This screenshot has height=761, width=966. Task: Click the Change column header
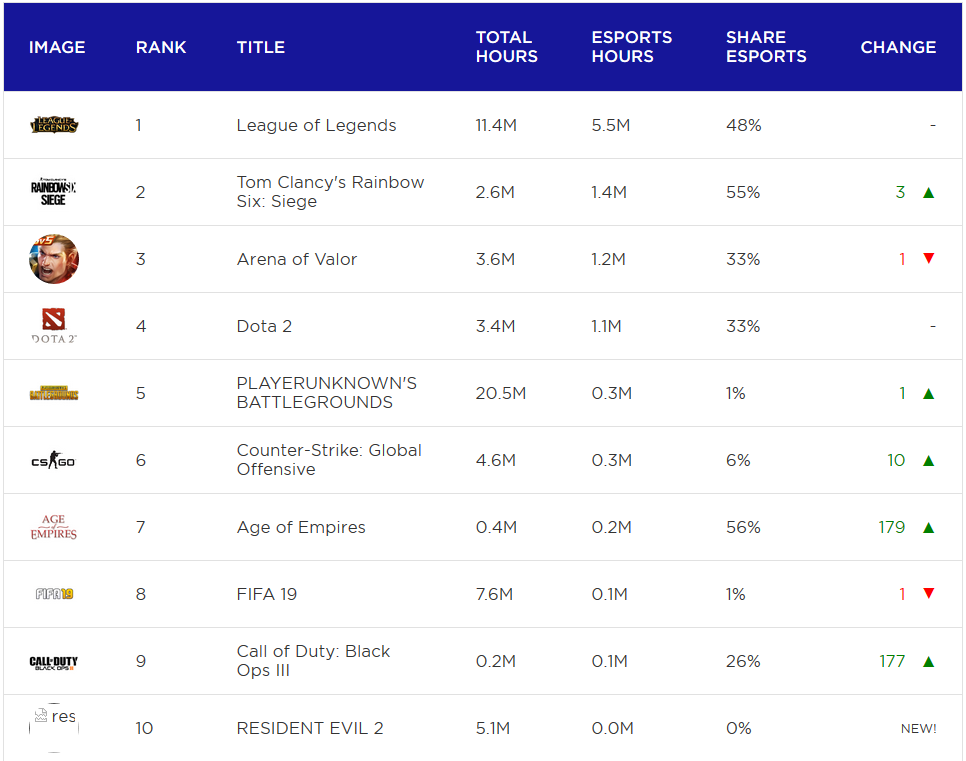tap(898, 47)
